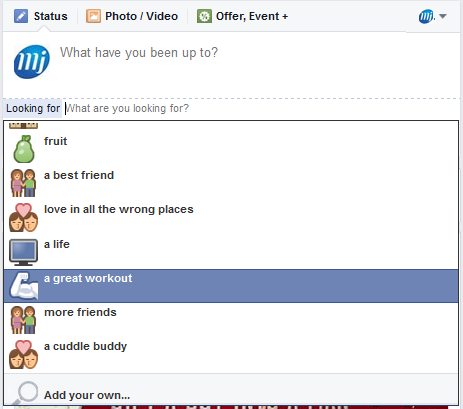Open the Offer, Event + tab

[242, 16]
